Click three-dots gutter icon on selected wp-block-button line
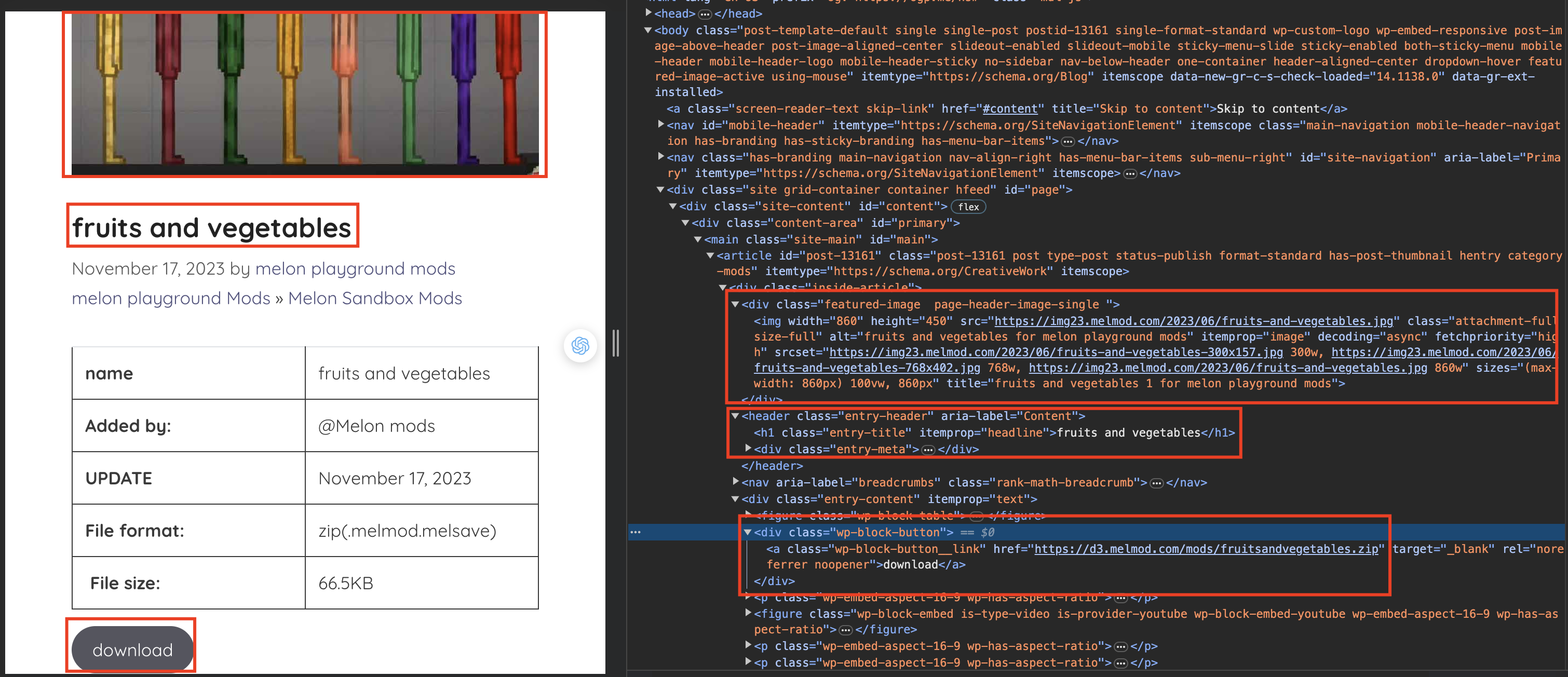1568x677 pixels. (x=636, y=532)
